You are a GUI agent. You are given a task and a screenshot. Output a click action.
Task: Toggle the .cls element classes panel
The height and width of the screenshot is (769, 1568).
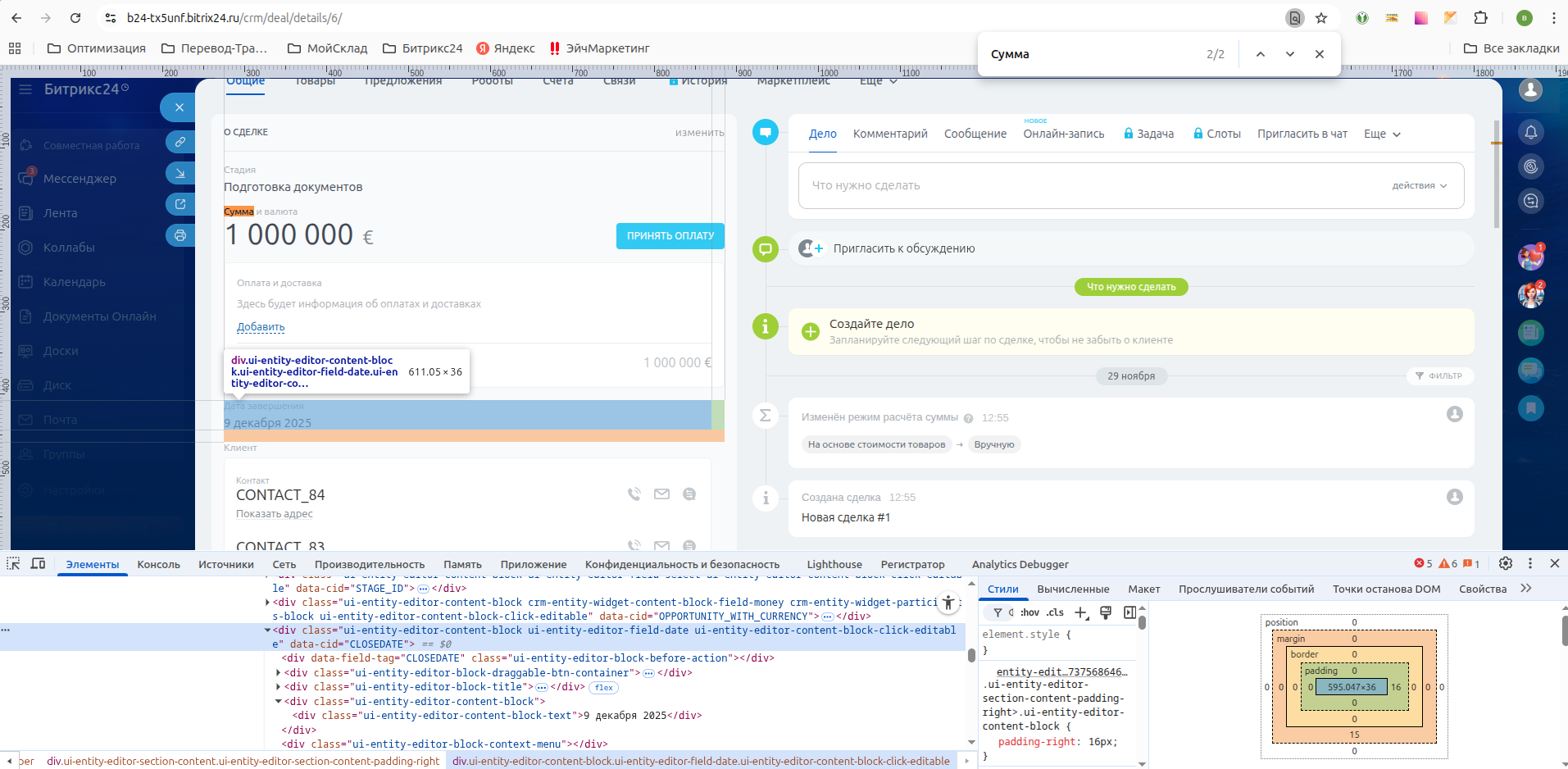[1055, 612]
